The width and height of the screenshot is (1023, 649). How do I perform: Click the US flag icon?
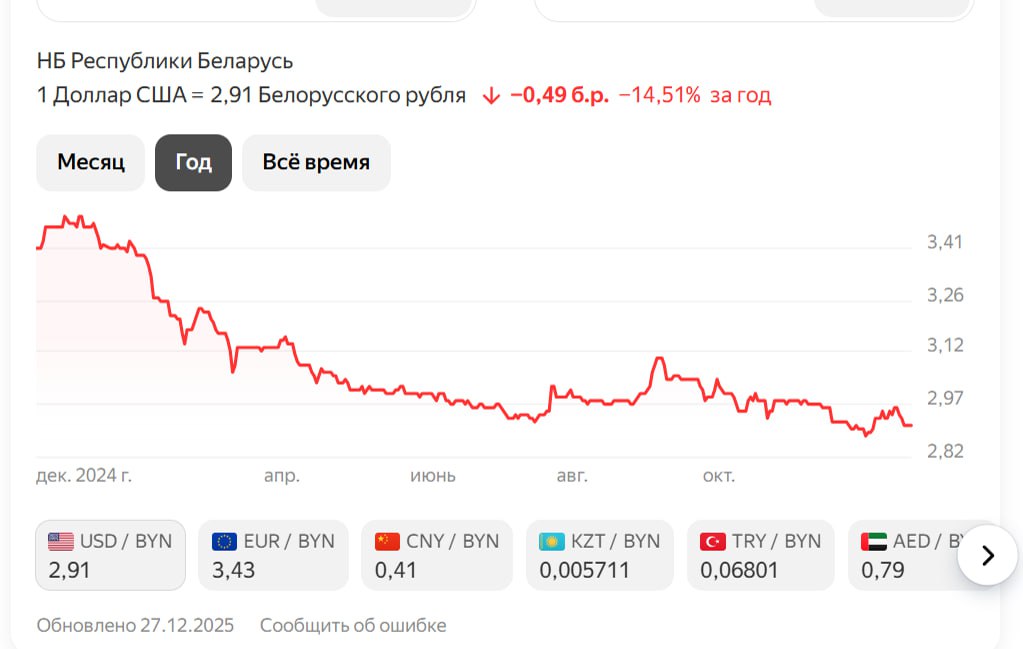click(61, 542)
